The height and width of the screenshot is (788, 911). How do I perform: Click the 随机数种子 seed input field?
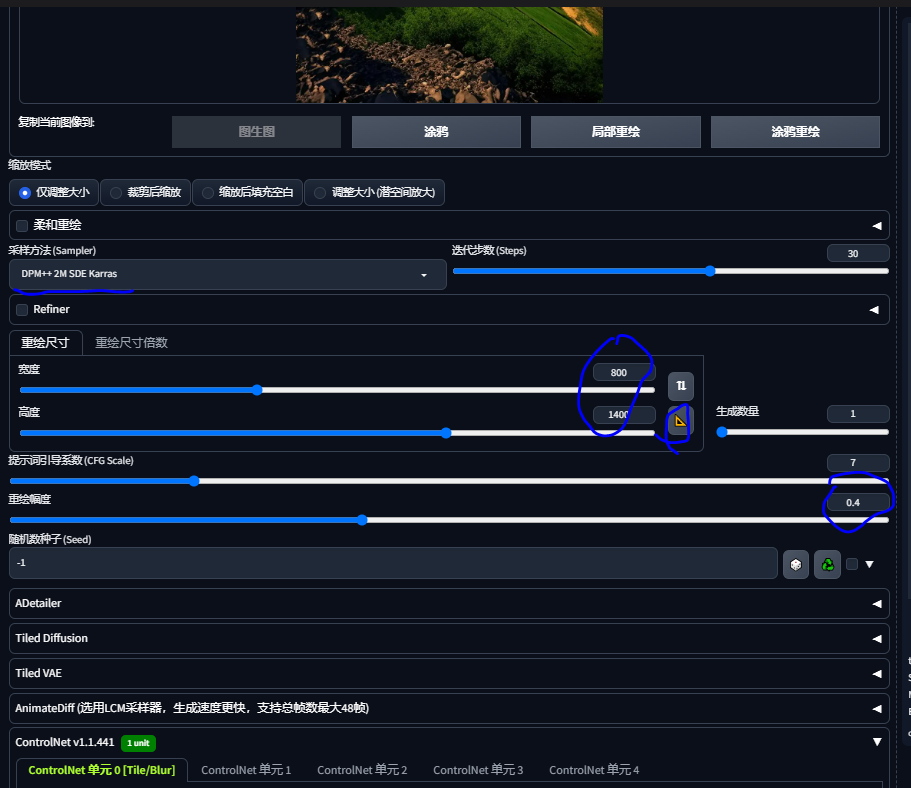392,563
